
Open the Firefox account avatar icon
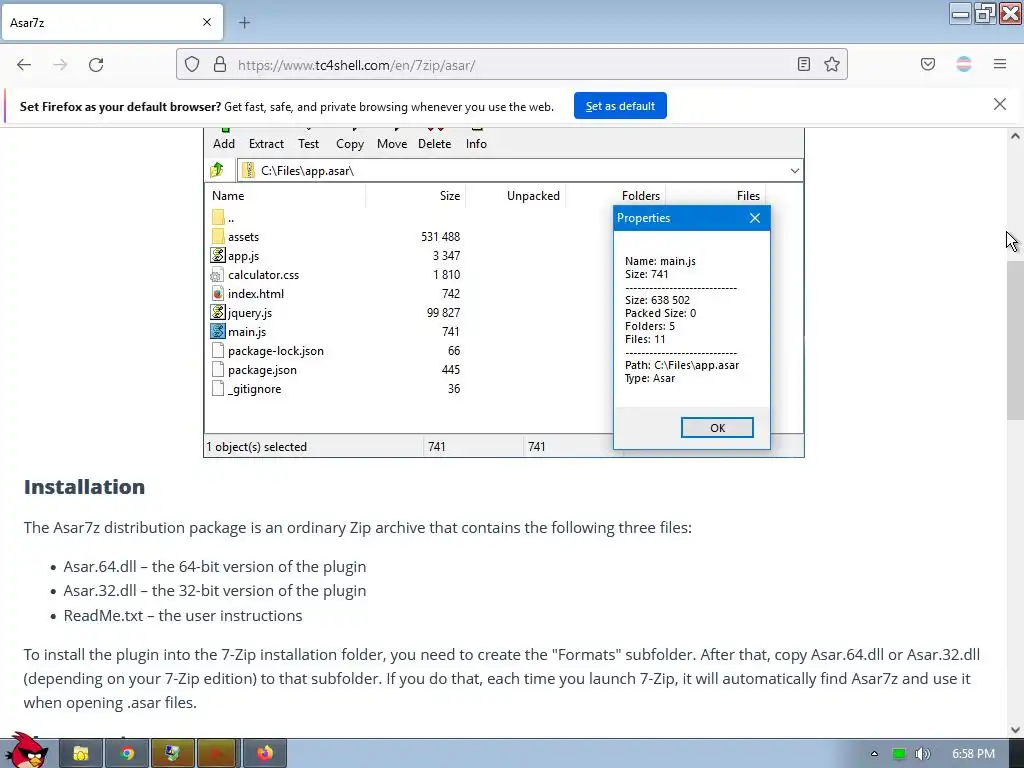pos(964,64)
